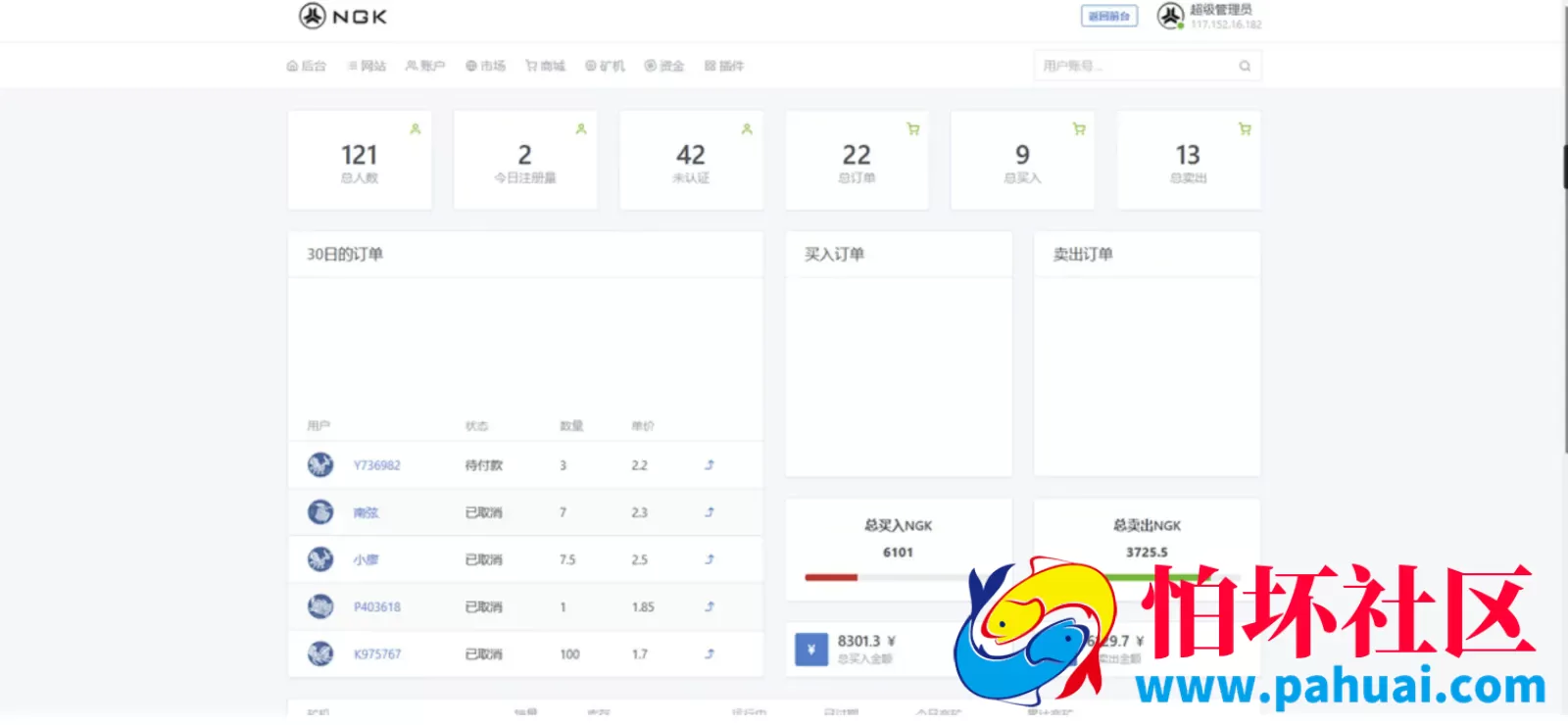Open user link P403618

[377, 606]
